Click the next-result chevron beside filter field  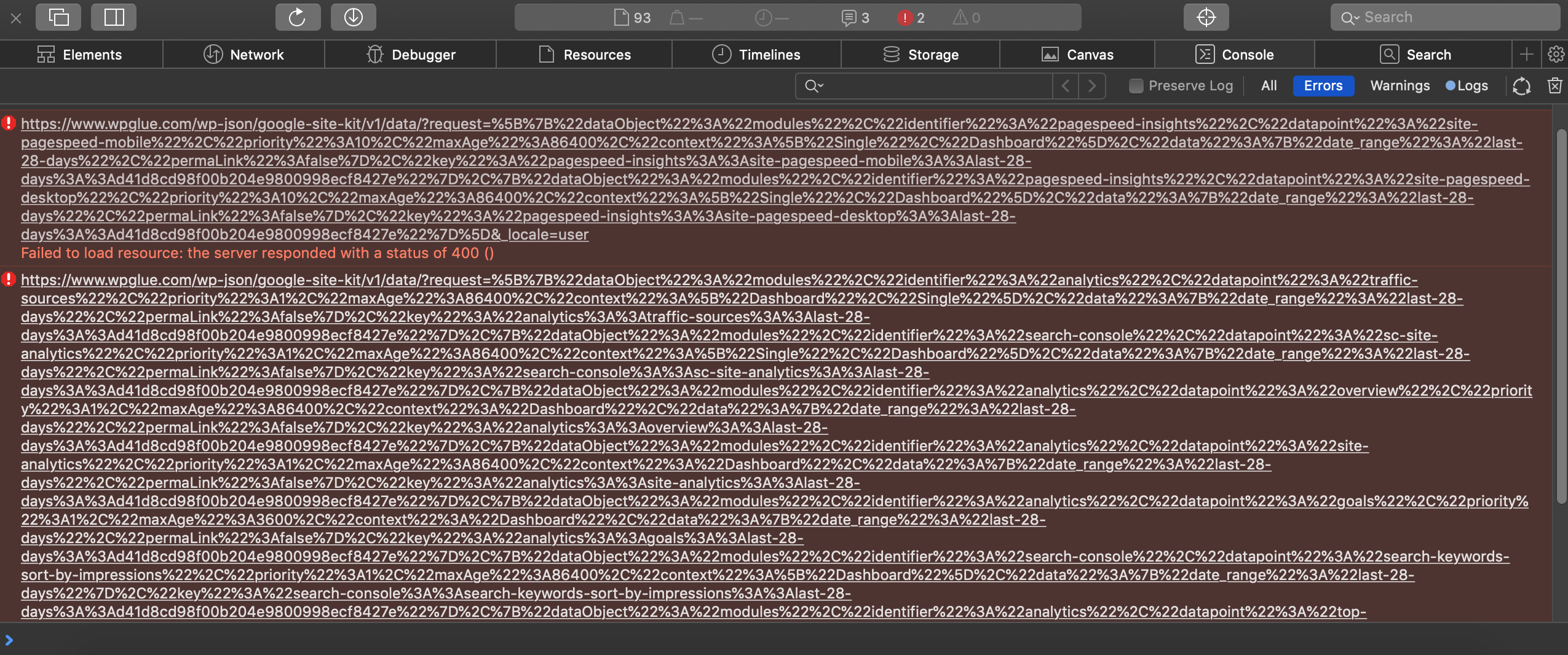click(1093, 85)
